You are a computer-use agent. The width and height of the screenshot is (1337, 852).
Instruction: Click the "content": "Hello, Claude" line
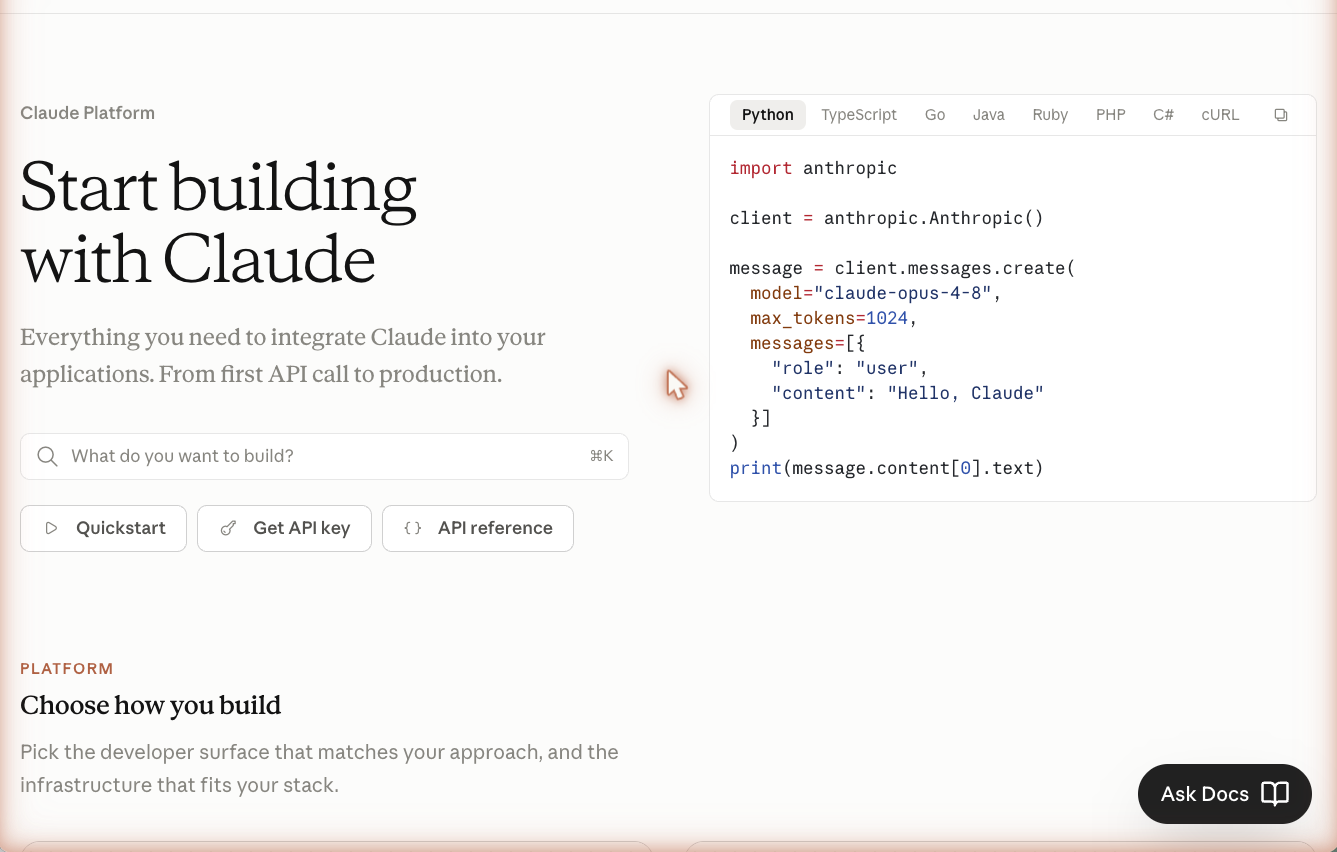(908, 393)
